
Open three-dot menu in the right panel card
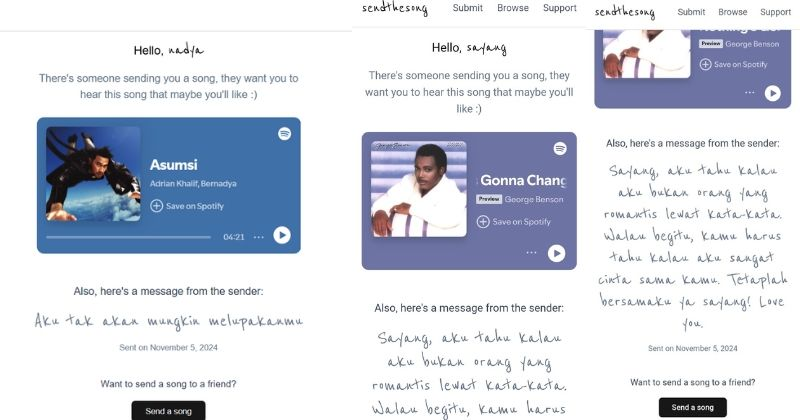749,92
